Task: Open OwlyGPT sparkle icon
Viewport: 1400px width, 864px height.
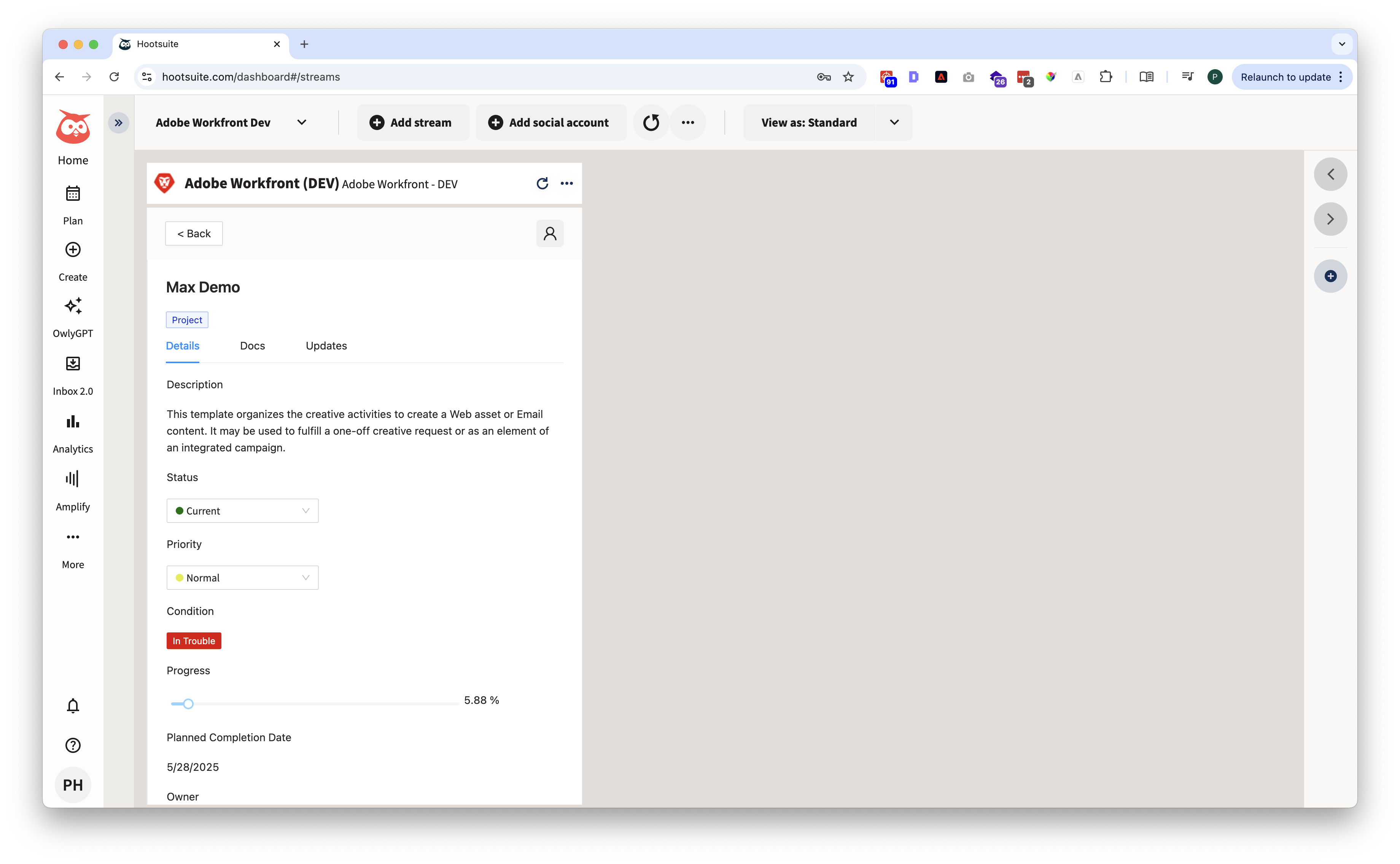Action: pos(73,306)
